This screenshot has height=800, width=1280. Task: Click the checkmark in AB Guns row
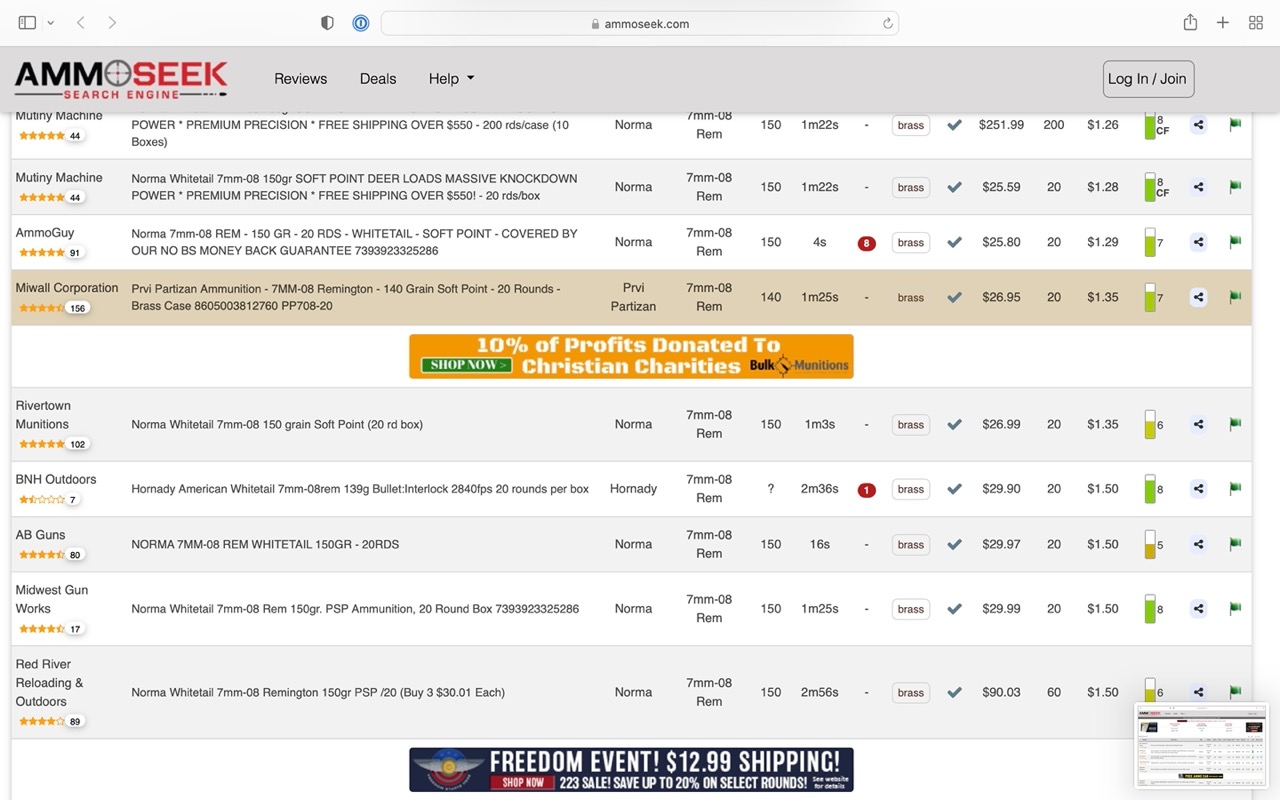click(955, 544)
